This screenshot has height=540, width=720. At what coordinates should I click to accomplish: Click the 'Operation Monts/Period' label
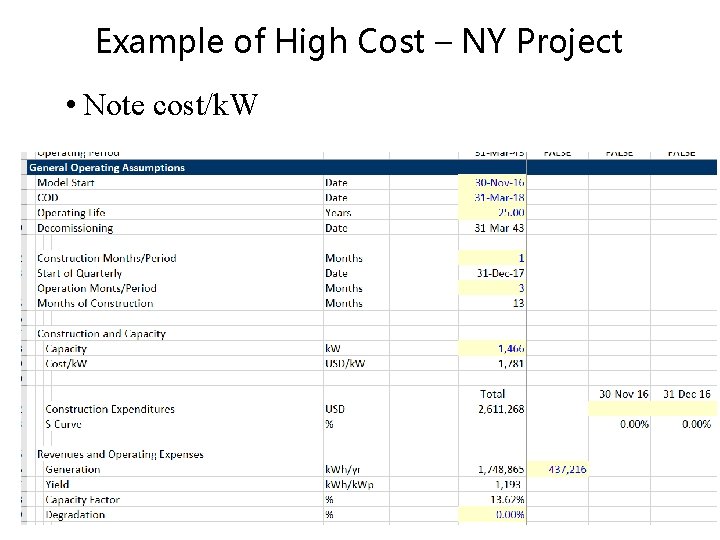point(97,288)
